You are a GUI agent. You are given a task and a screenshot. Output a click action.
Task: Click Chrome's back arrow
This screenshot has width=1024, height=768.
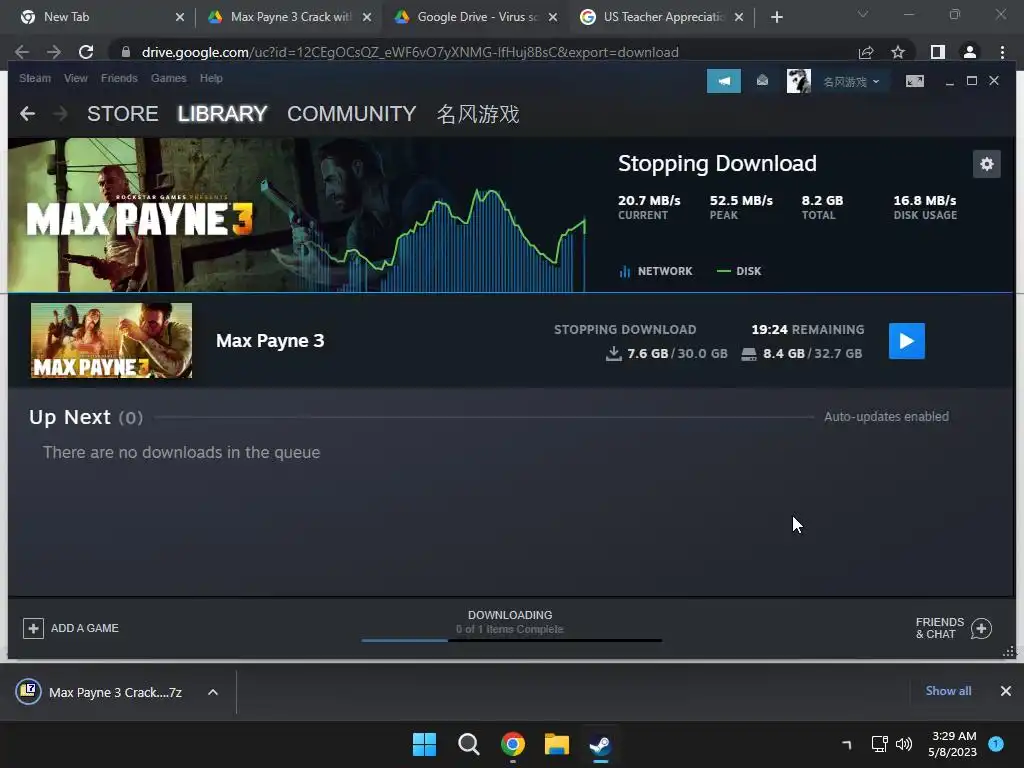pos(22,52)
